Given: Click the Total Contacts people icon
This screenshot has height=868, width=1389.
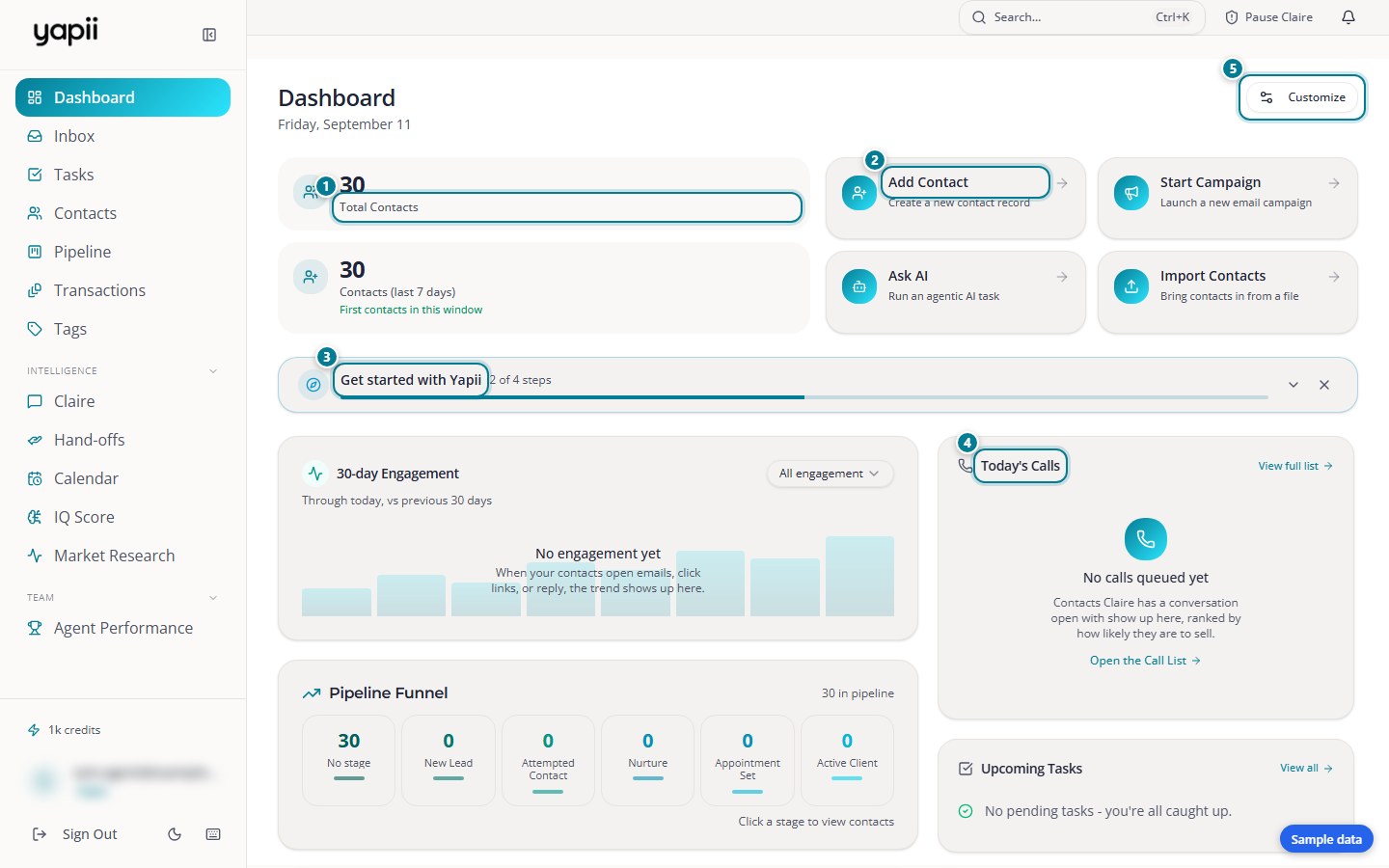Looking at the screenshot, I should (x=311, y=192).
